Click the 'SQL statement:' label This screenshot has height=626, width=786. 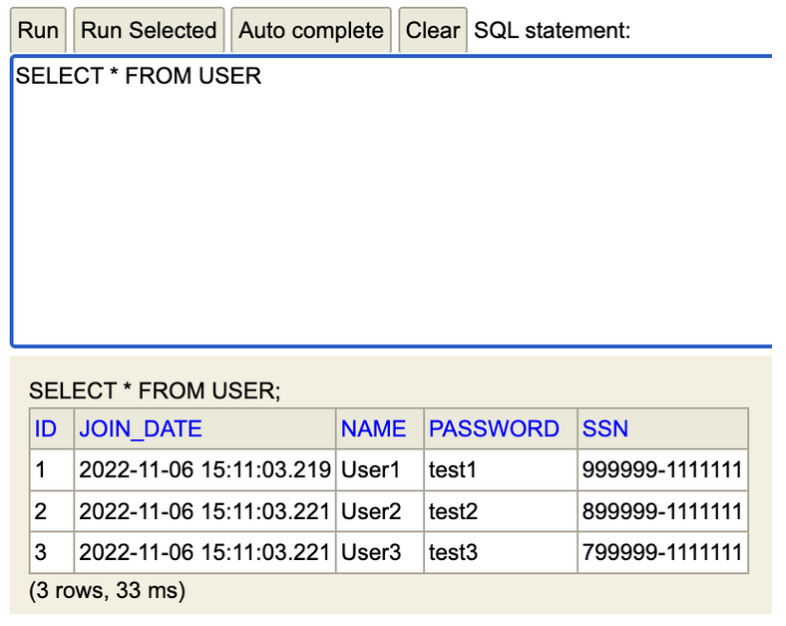pyautogui.click(x=552, y=31)
